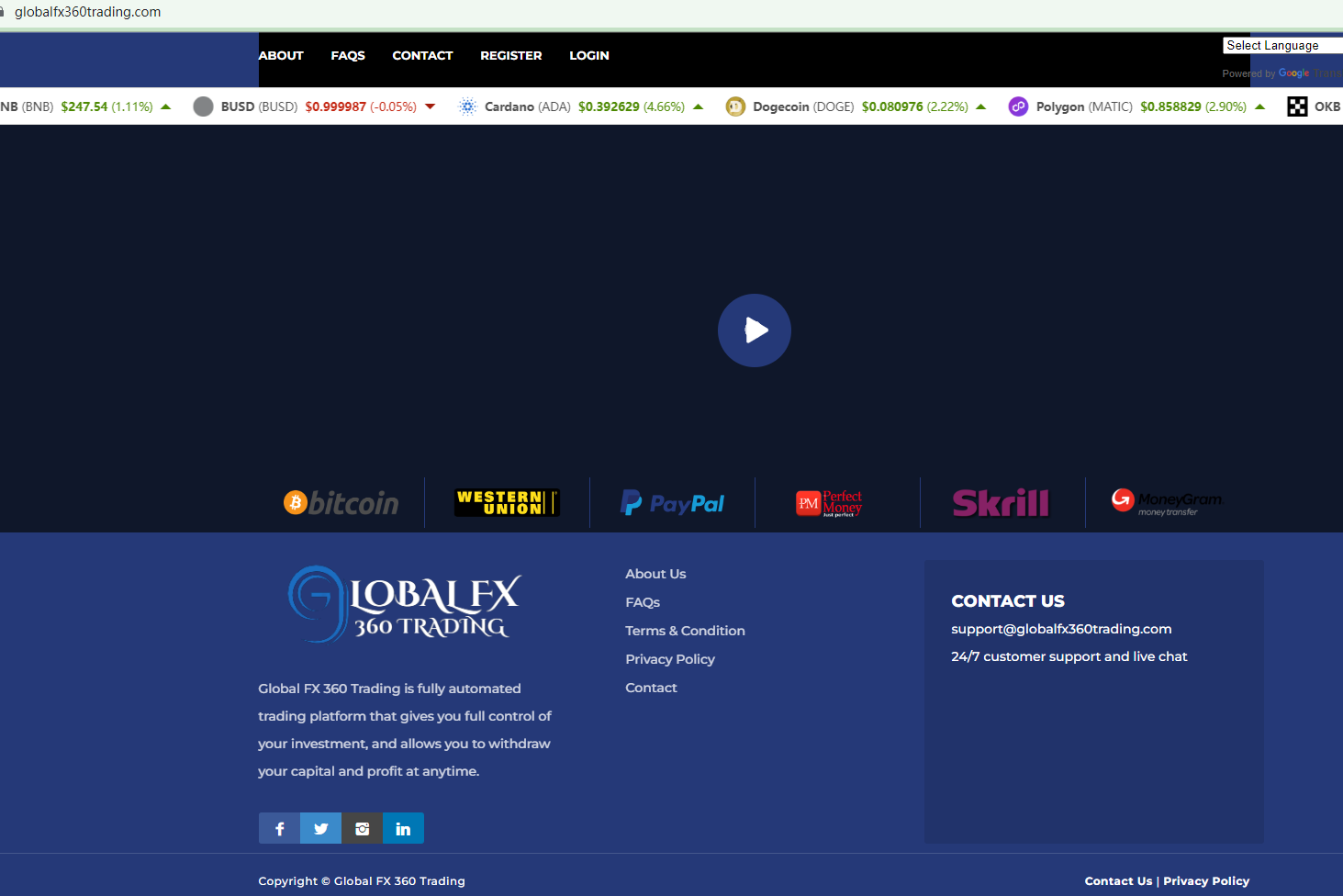Image resolution: width=1343 pixels, height=896 pixels.
Task: Click the support email address
Action: [x=1061, y=629]
